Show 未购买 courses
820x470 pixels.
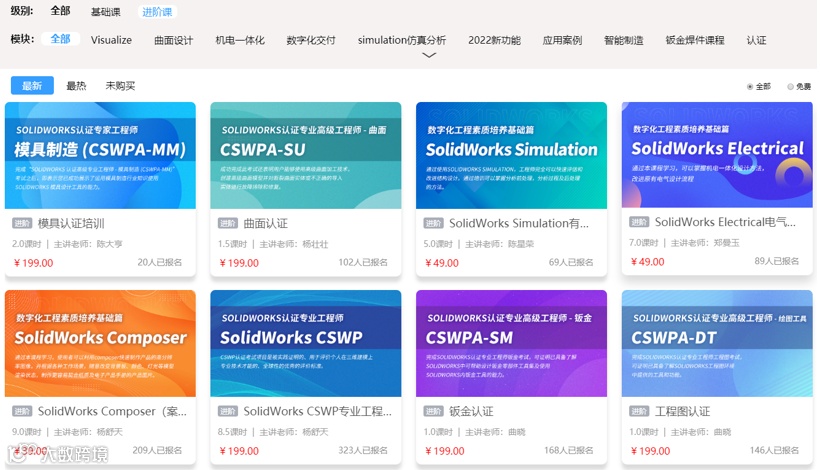click(120, 86)
